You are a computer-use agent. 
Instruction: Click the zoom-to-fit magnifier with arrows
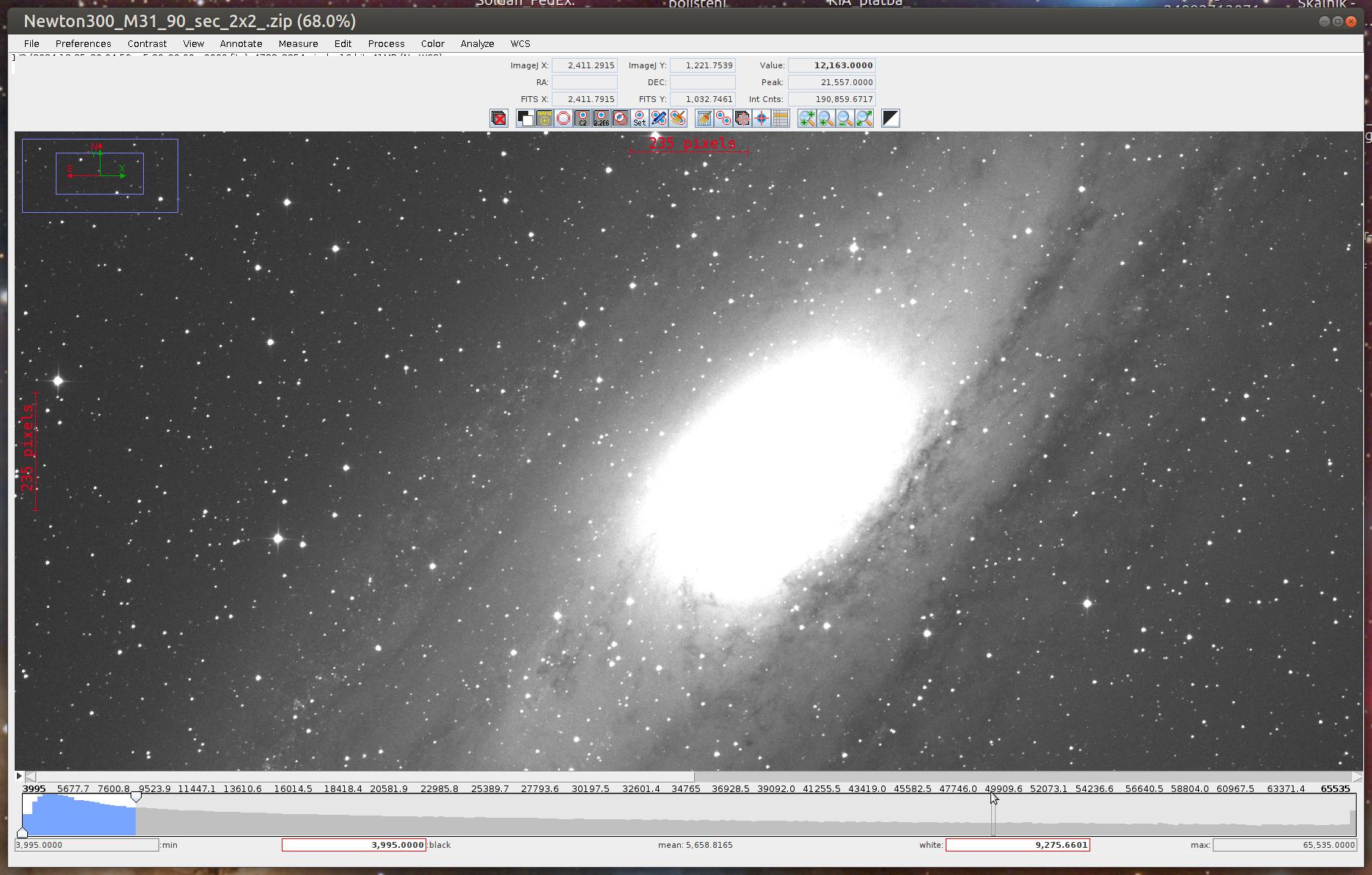[x=864, y=118]
